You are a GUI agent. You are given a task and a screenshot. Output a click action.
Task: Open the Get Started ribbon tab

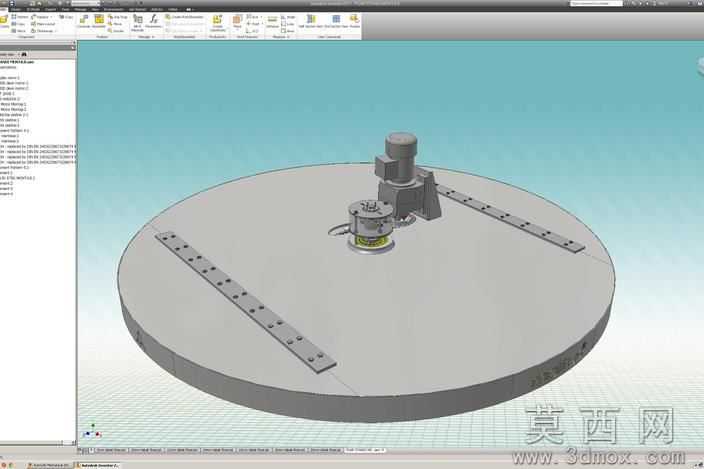(137, 9)
